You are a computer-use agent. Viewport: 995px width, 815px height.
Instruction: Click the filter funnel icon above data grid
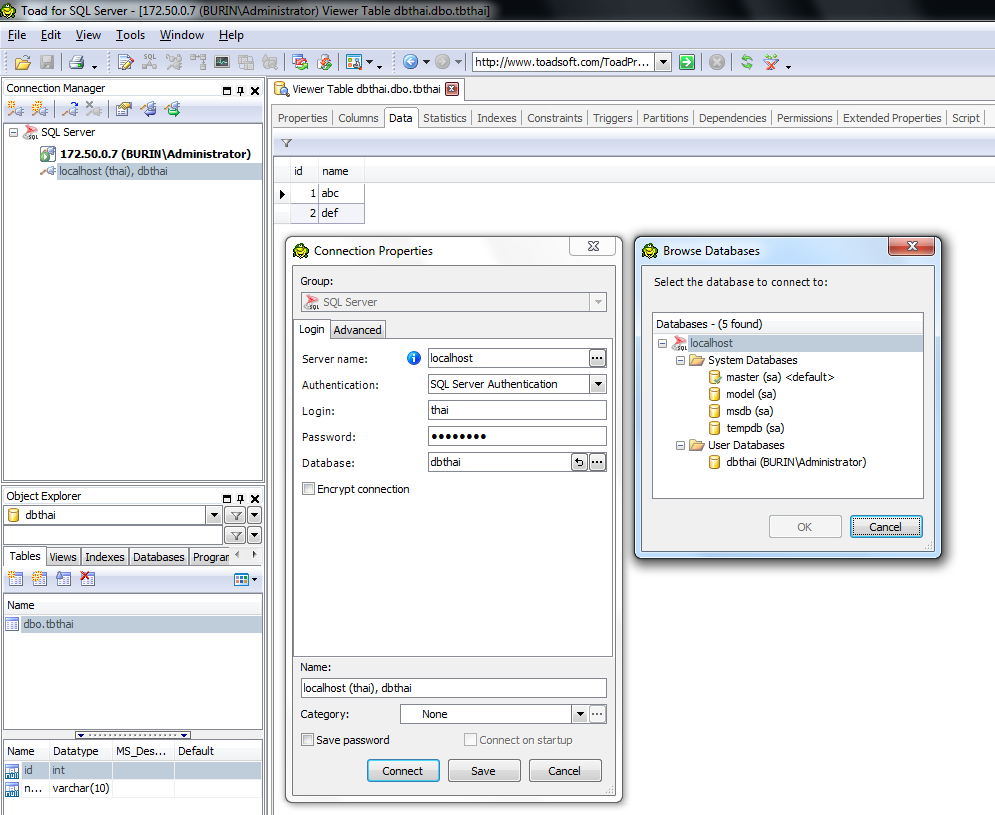pos(287,144)
